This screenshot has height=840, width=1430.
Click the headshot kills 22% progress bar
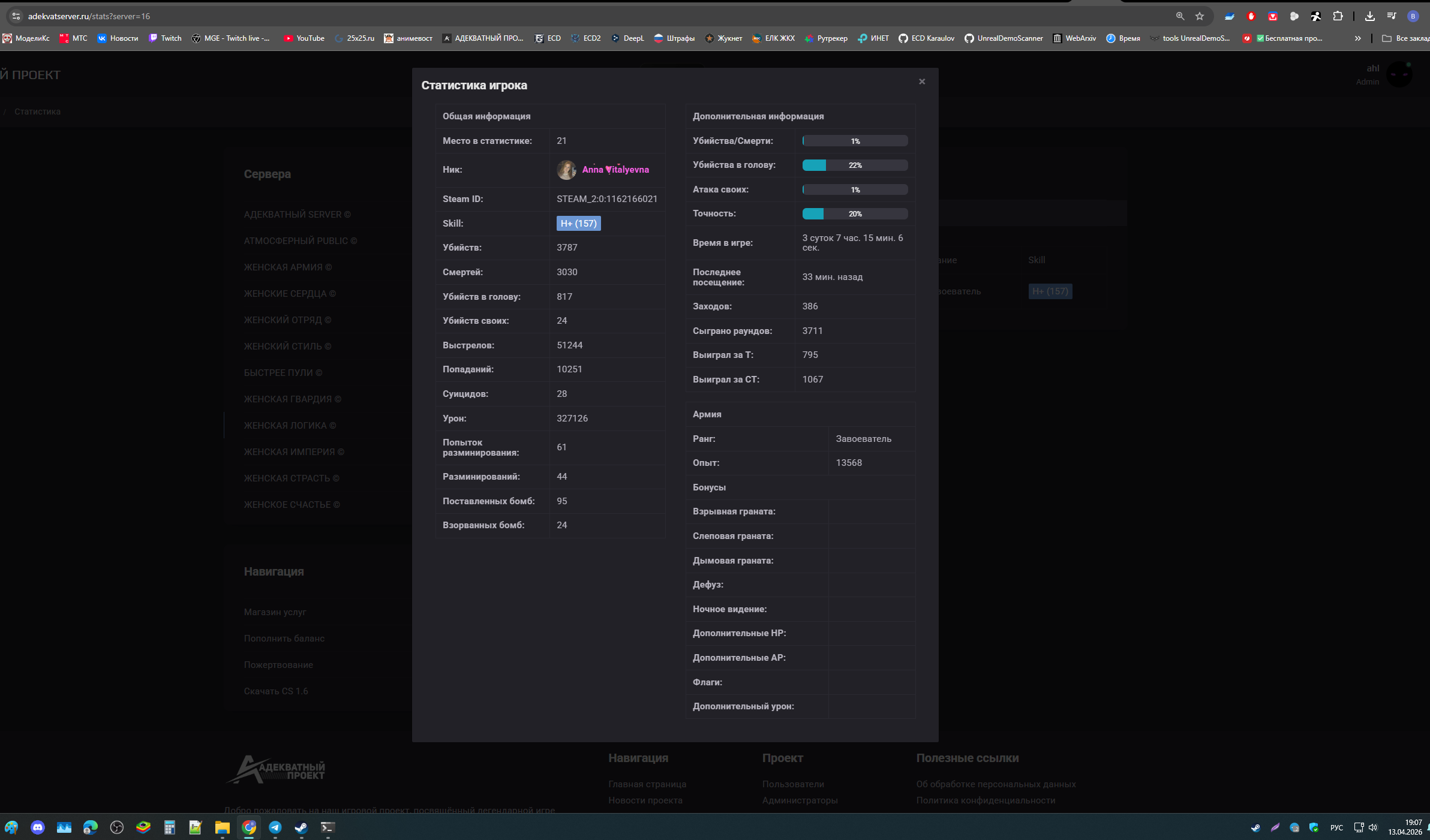[855, 165]
